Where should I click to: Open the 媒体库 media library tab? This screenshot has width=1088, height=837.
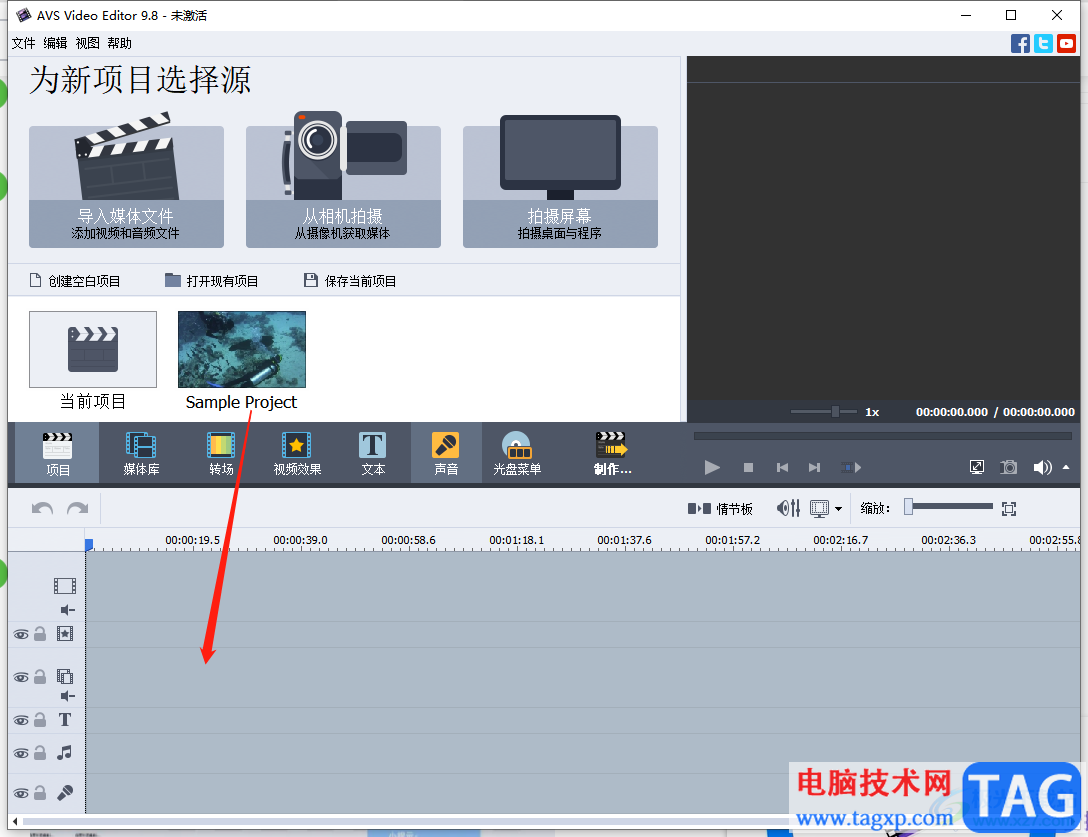tap(141, 453)
